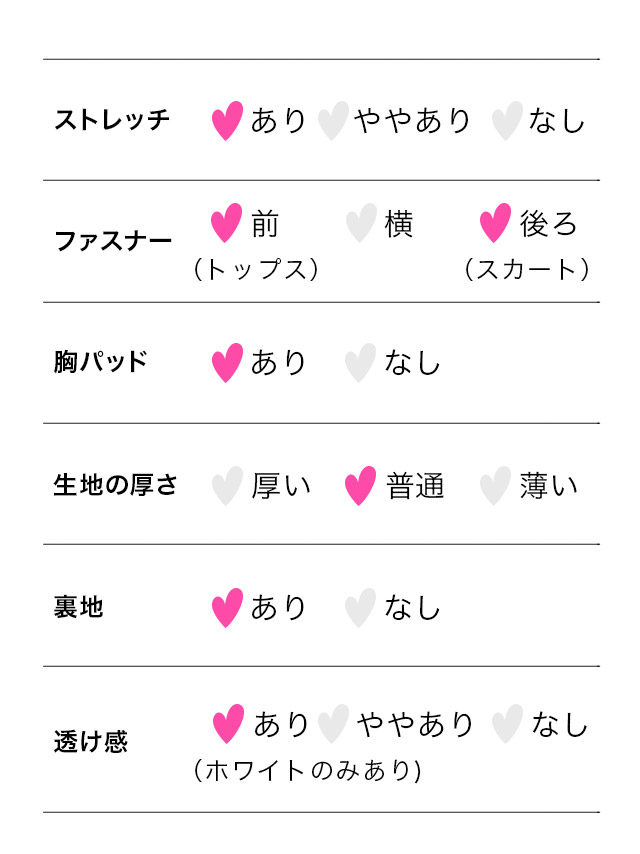Screen dimensions: 640x854
Task: Click the (トップス) caption under 前
Action: 256,270
